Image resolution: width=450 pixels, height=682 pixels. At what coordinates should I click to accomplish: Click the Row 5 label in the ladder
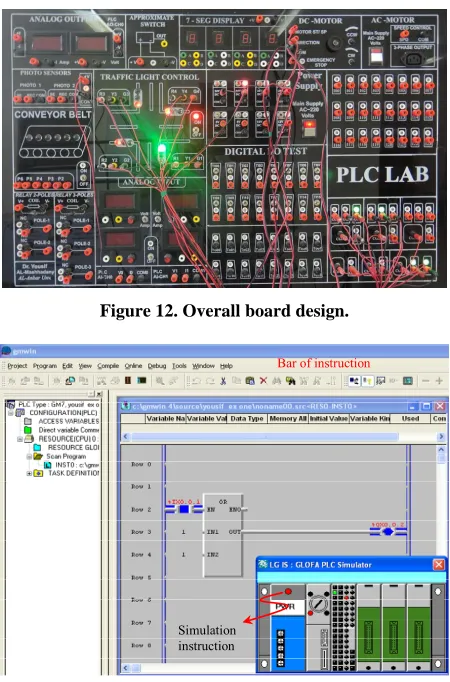pyautogui.click(x=141, y=577)
